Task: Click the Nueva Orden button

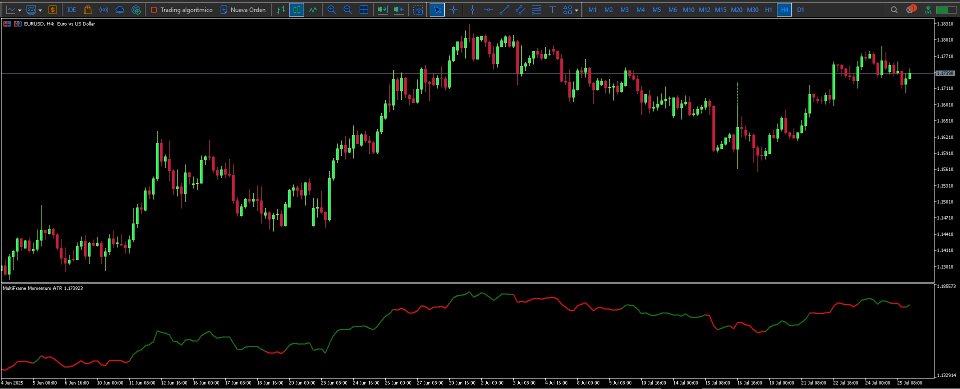Action: [243, 10]
